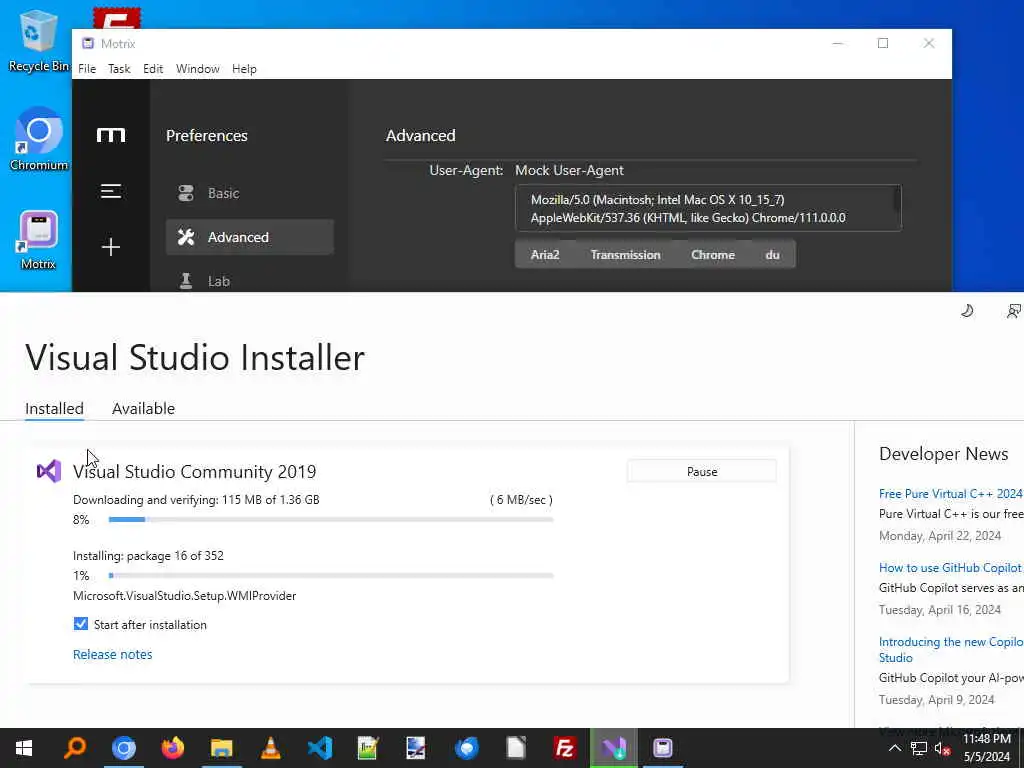Image resolution: width=1024 pixels, height=768 pixels.
Task: Switch to the Available tab
Action: point(143,408)
